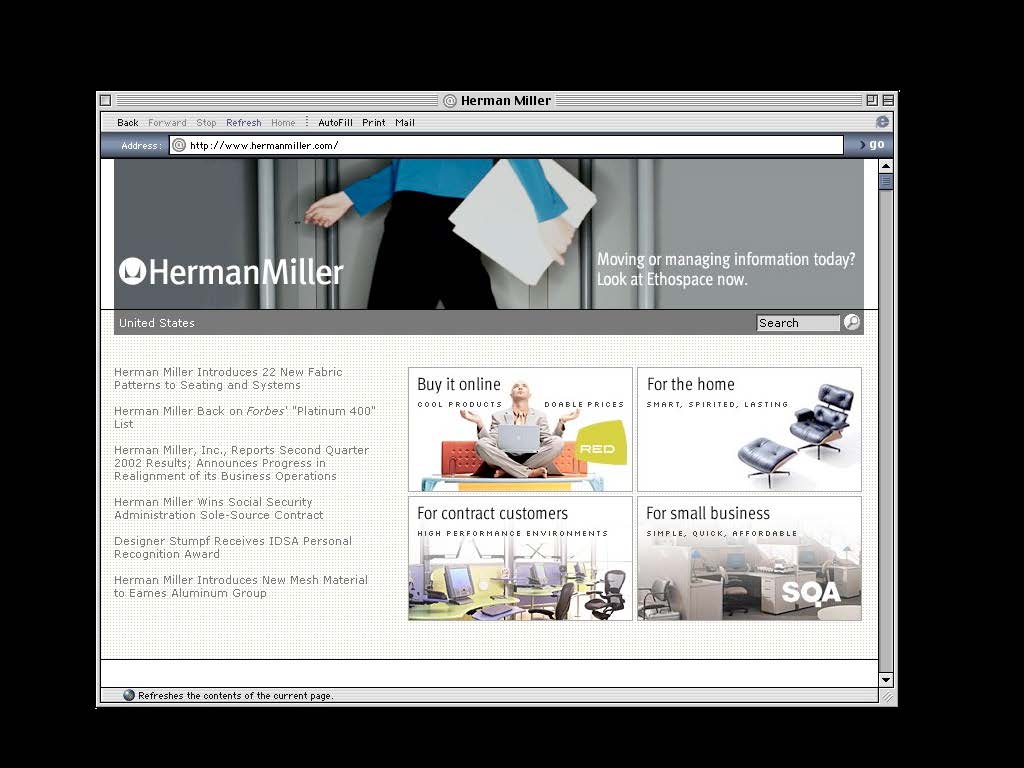Click the status bar globe icon
1024x768 pixels.
pos(129,695)
